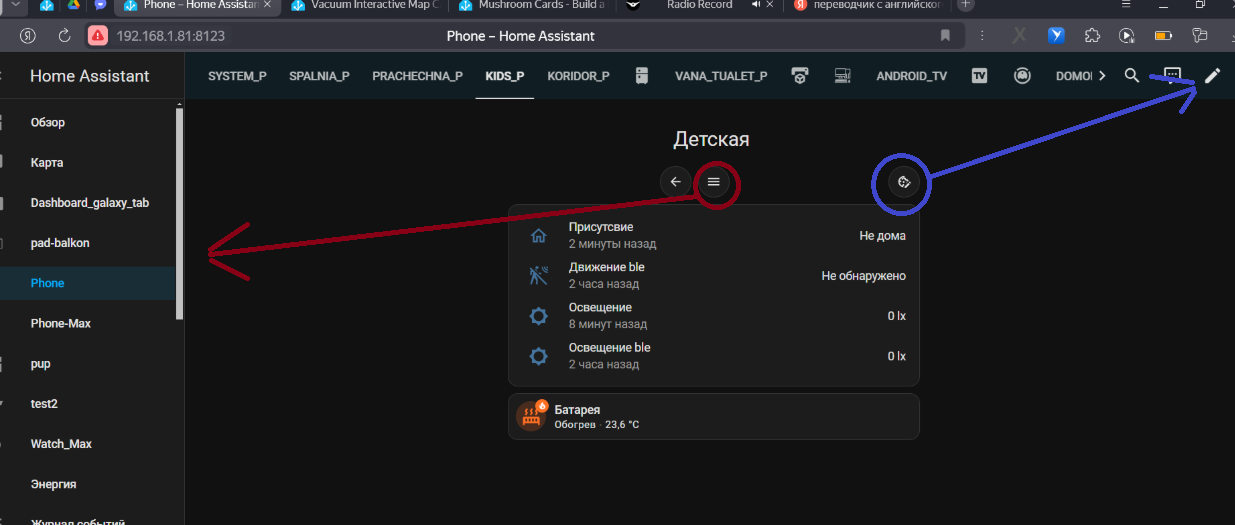1235x525 pixels.
Task: Click the pencil edit dashboard icon
Action: [x=1212, y=75]
